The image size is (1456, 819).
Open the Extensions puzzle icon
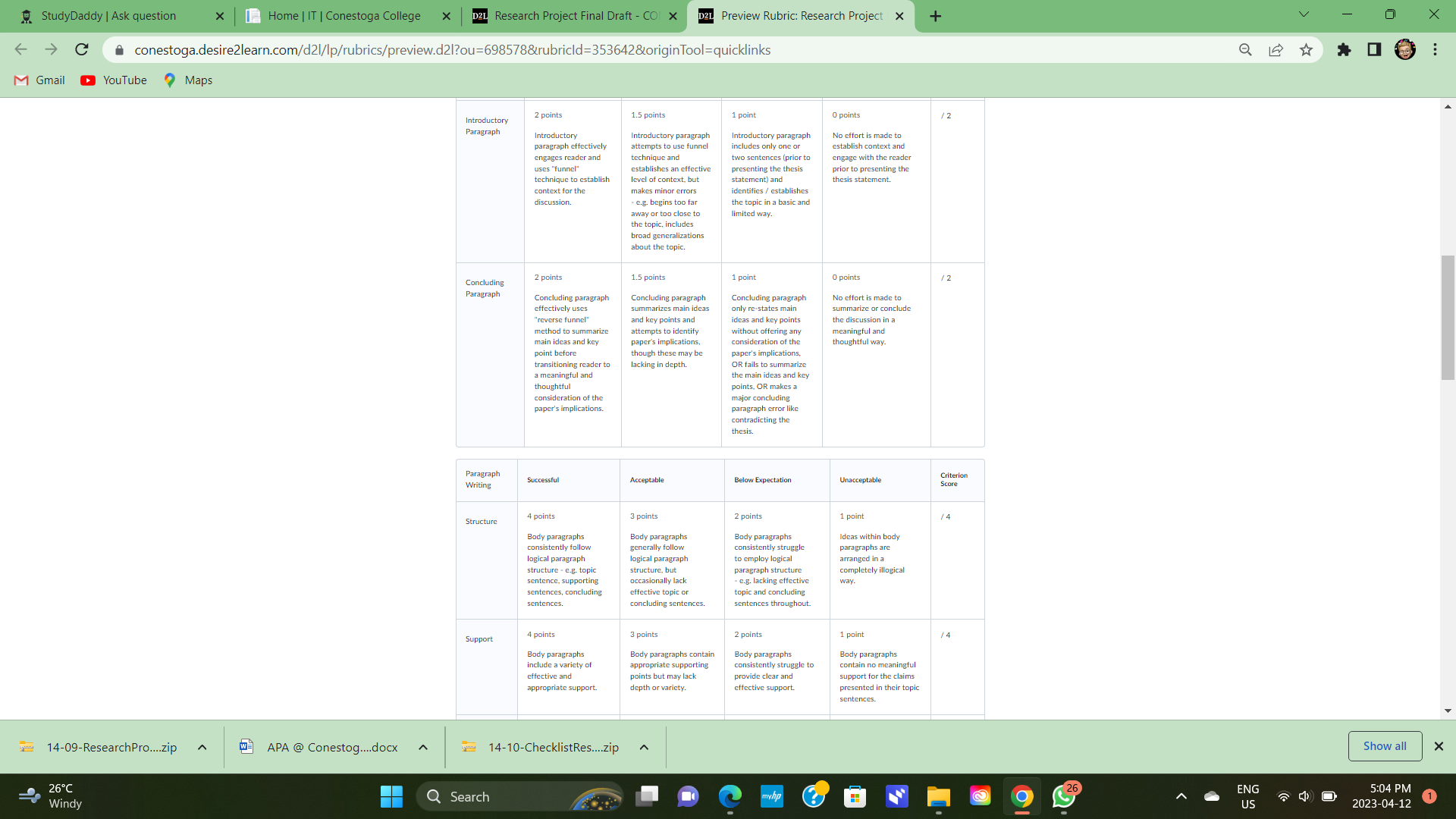(x=1344, y=50)
